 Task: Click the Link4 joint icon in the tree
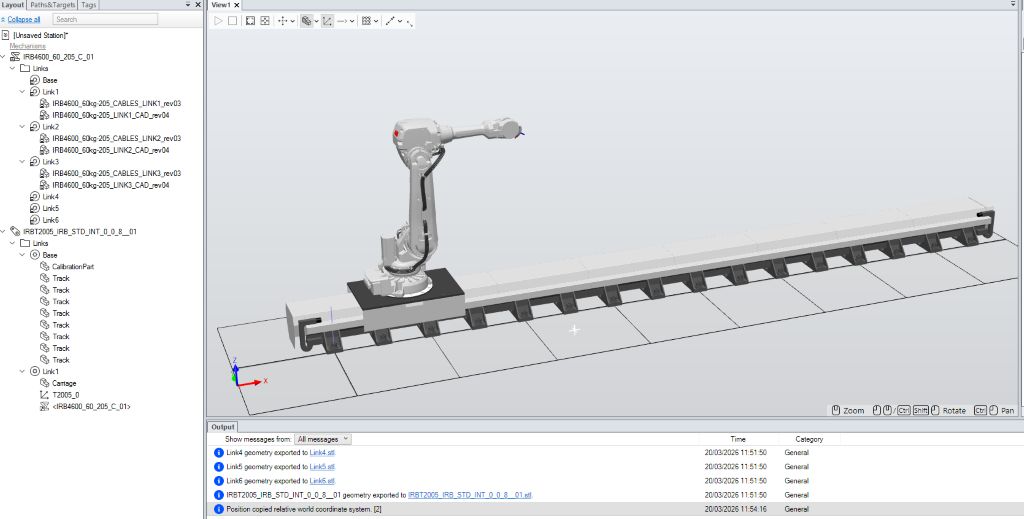35,197
